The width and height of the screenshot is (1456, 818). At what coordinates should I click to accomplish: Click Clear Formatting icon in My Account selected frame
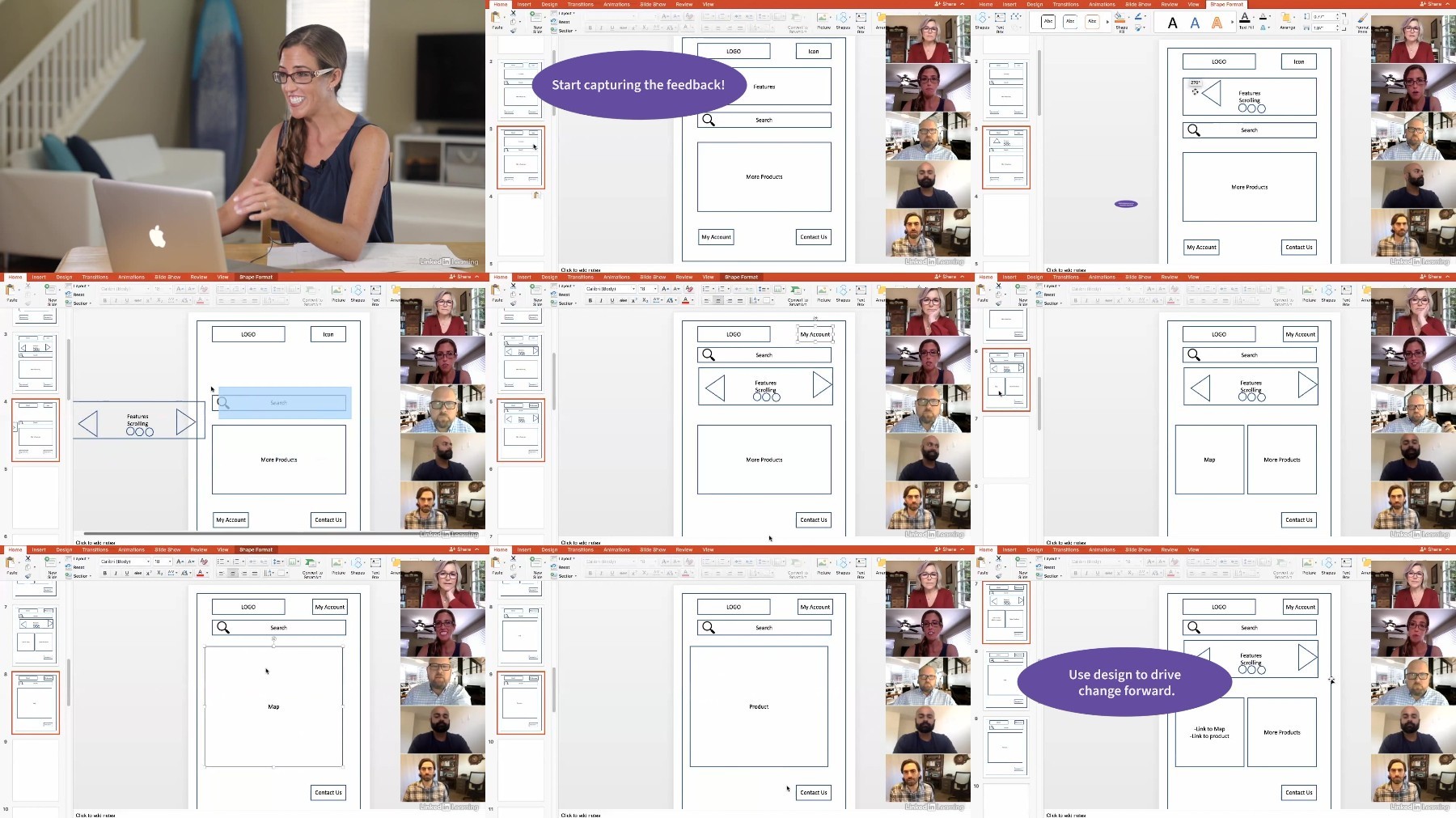click(689, 289)
